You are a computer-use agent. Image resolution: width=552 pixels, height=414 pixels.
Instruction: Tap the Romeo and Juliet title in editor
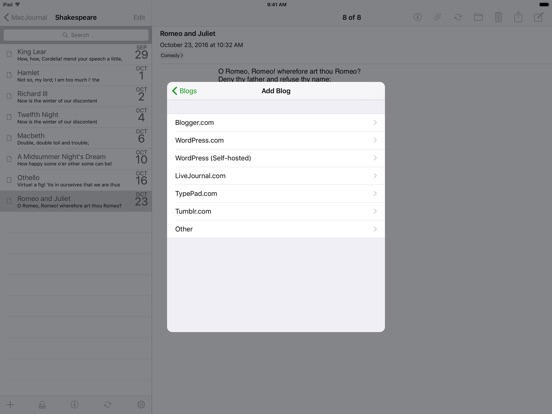188,33
